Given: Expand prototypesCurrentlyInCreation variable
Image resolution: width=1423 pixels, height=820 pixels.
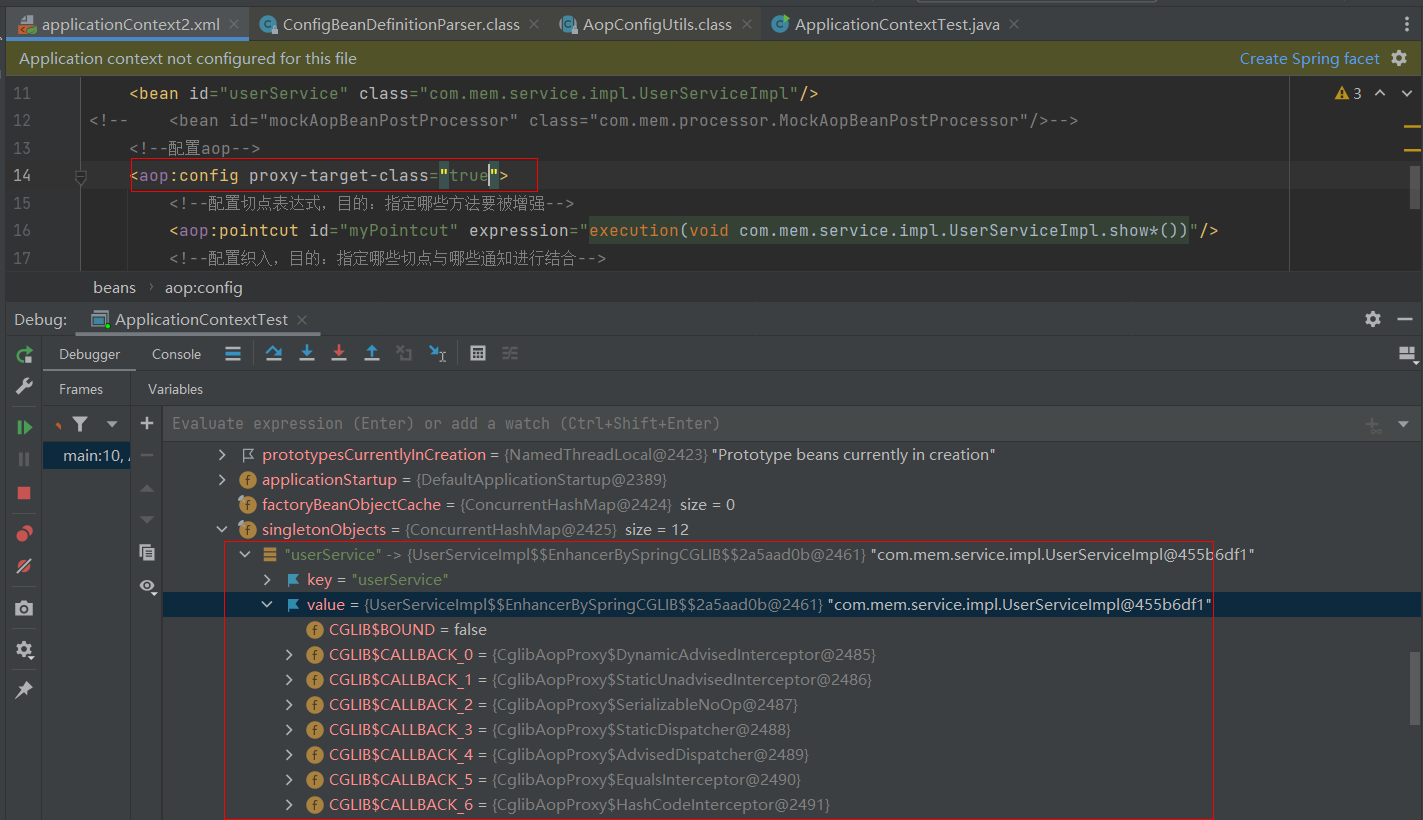Looking at the screenshot, I should point(223,454).
